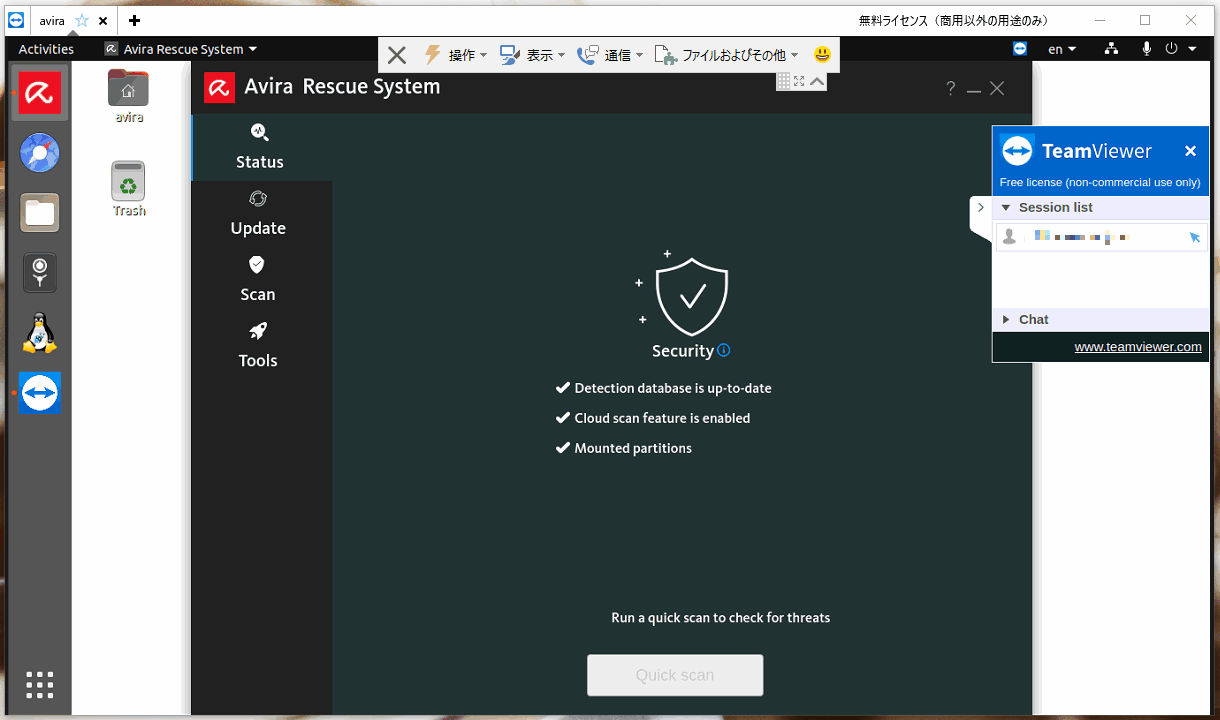Open the Status section in Avira sidebar

(x=260, y=147)
